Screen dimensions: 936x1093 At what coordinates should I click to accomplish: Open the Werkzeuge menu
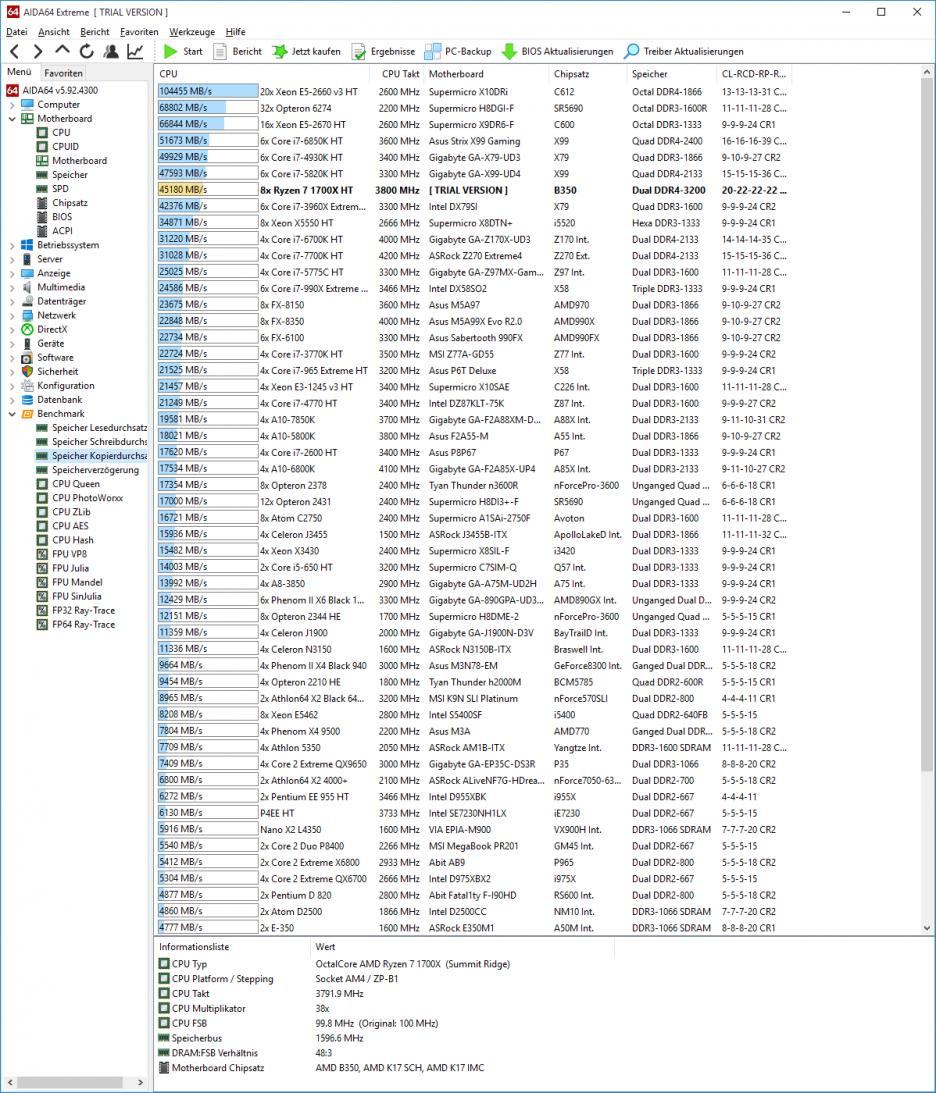[x=192, y=31]
